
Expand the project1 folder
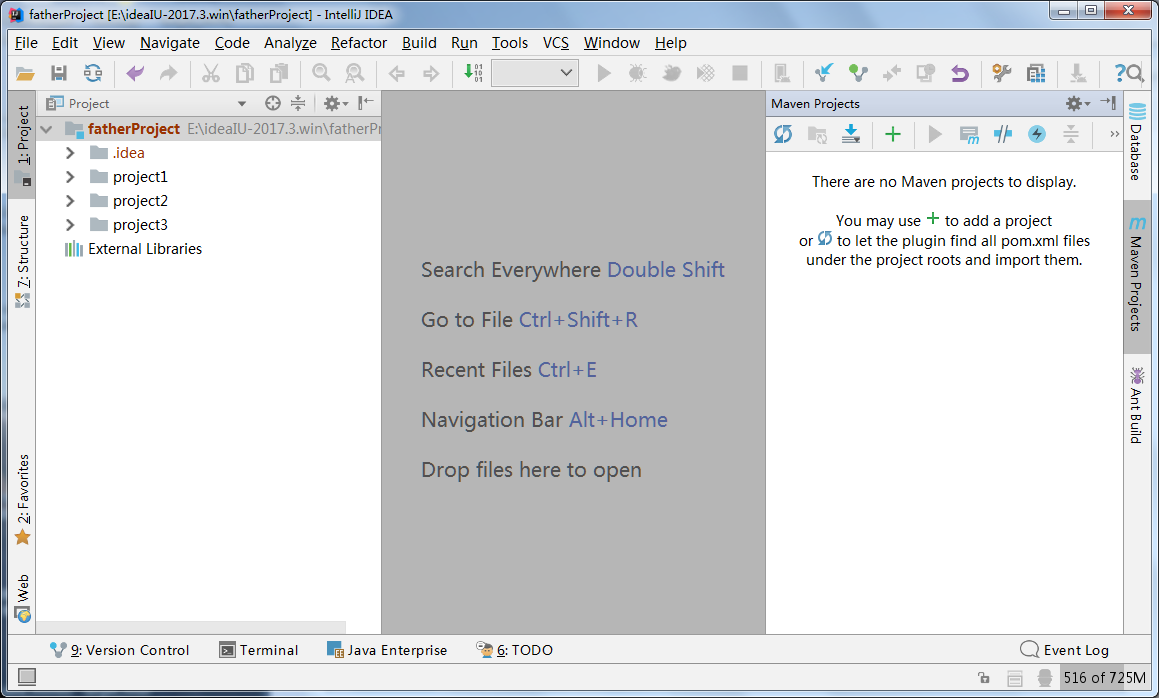coord(70,177)
